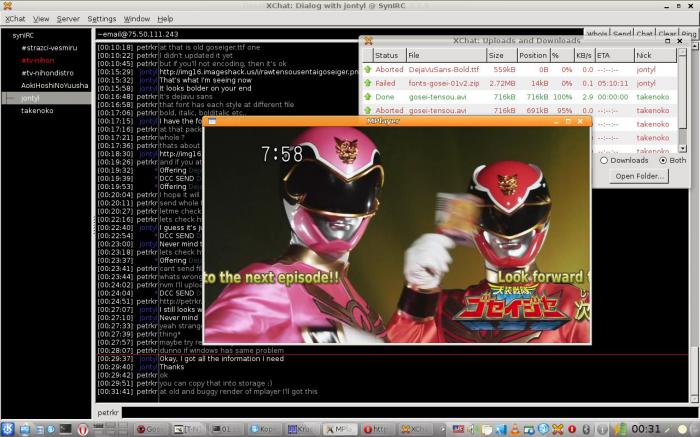Click the upload arrow icon on the Done gosei-tensou.avi row

click(367, 96)
